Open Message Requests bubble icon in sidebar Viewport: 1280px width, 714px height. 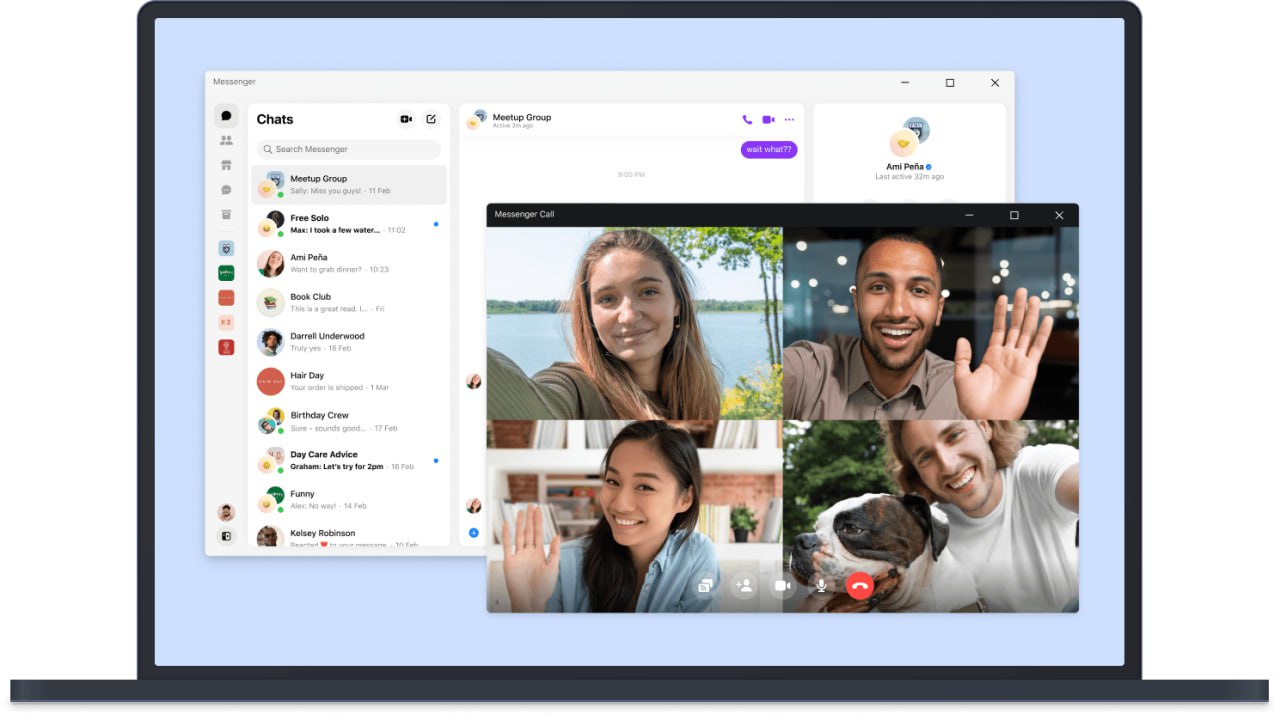coord(227,190)
